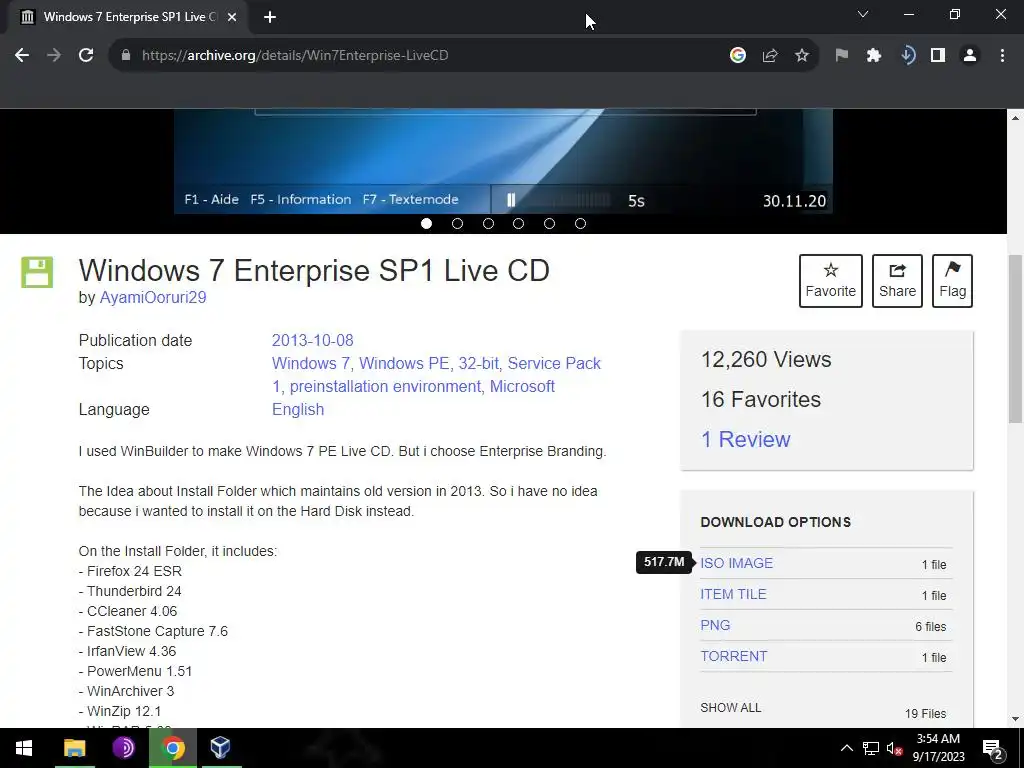1024x768 pixels.
Task: Reload the page with the refresh icon
Action: pyautogui.click(x=86, y=56)
